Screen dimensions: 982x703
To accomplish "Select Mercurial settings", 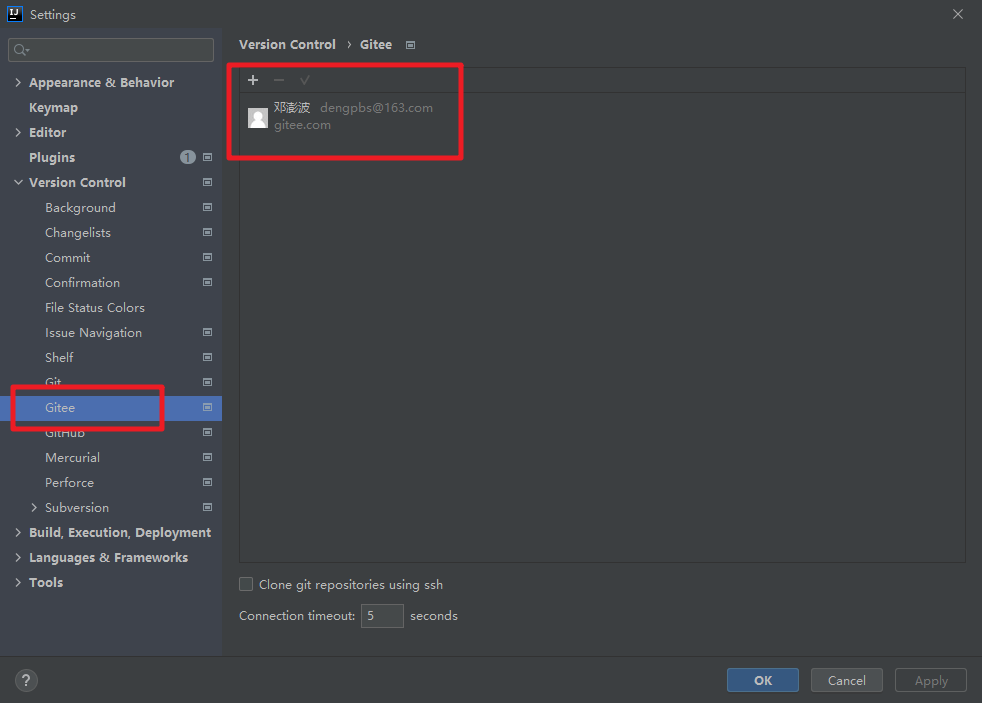I will point(72,458).
